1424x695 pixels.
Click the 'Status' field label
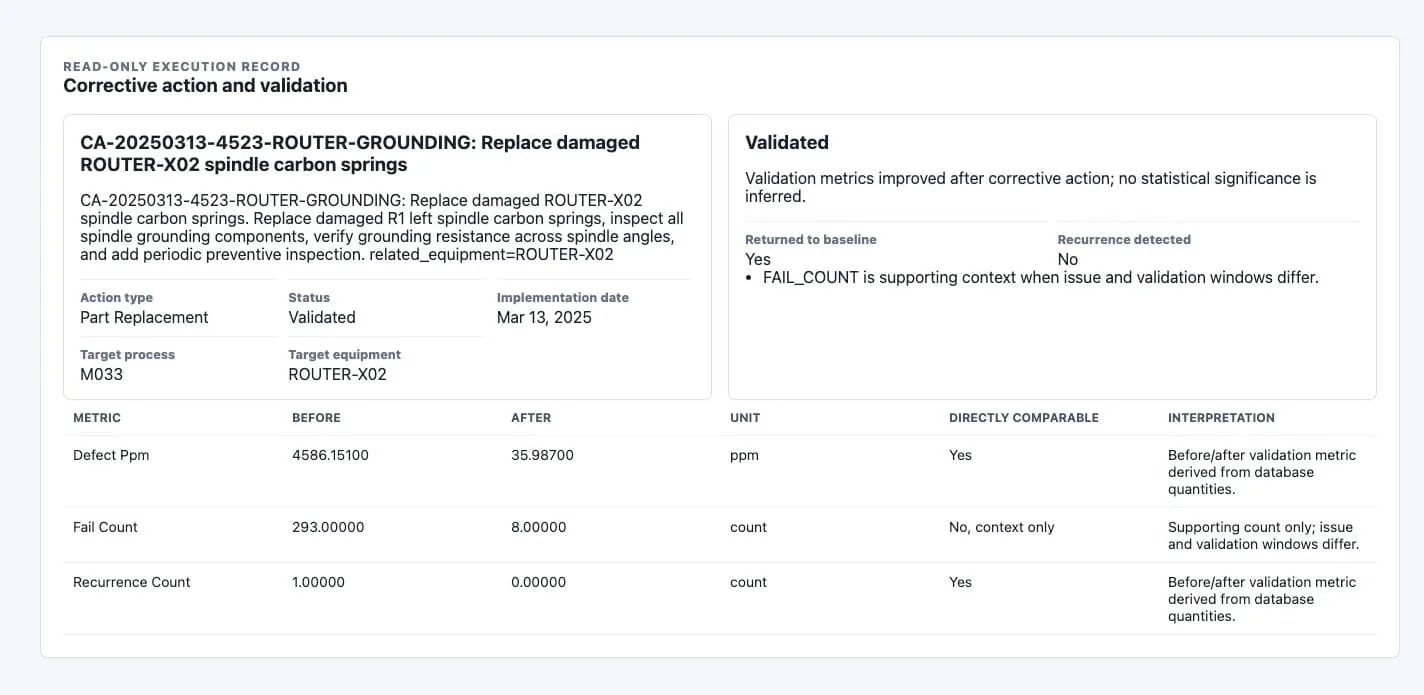(309, 298)
